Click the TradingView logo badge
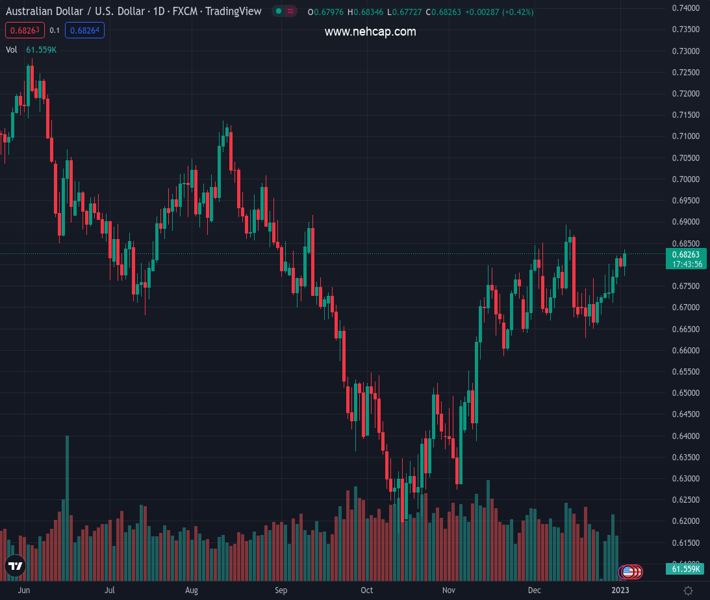Screen dimensions: 710x600 (x=14, y=567)
